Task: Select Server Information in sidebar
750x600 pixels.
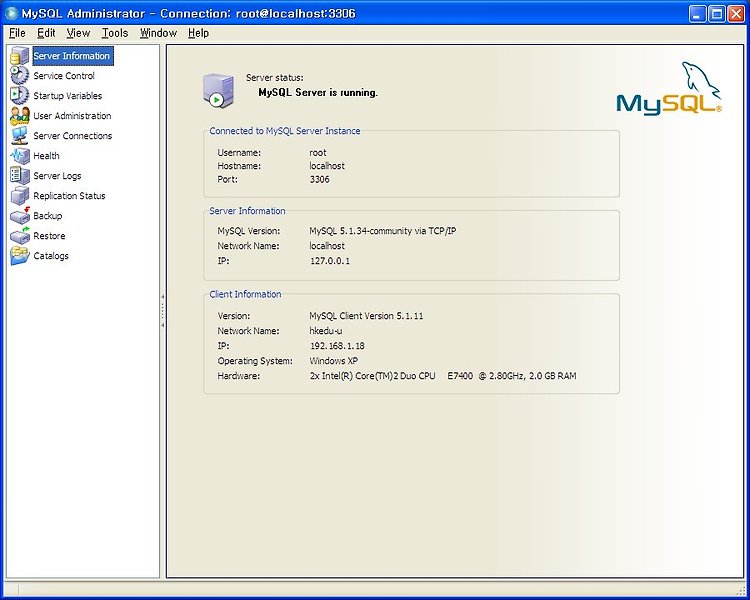Action: [x=72, y=56]
